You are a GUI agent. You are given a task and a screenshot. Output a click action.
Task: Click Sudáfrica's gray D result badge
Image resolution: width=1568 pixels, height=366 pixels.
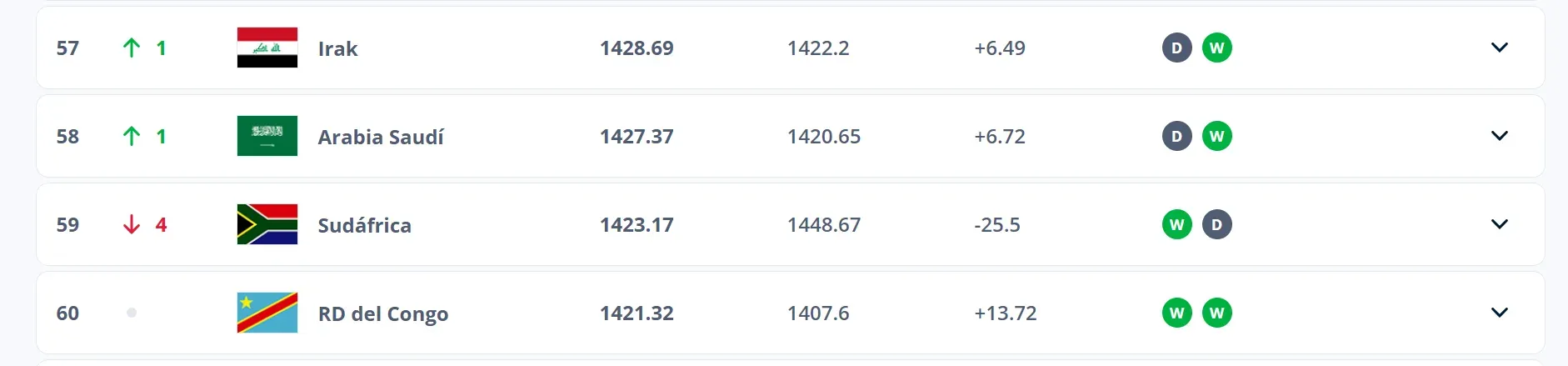tap(1216, 224)
